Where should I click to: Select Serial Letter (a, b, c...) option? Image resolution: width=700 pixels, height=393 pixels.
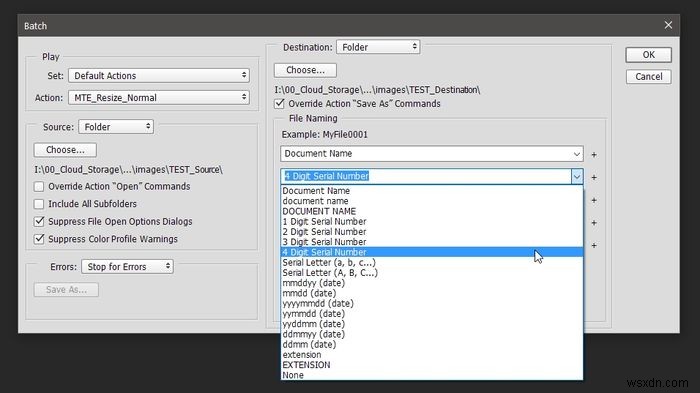pos(432,263)
